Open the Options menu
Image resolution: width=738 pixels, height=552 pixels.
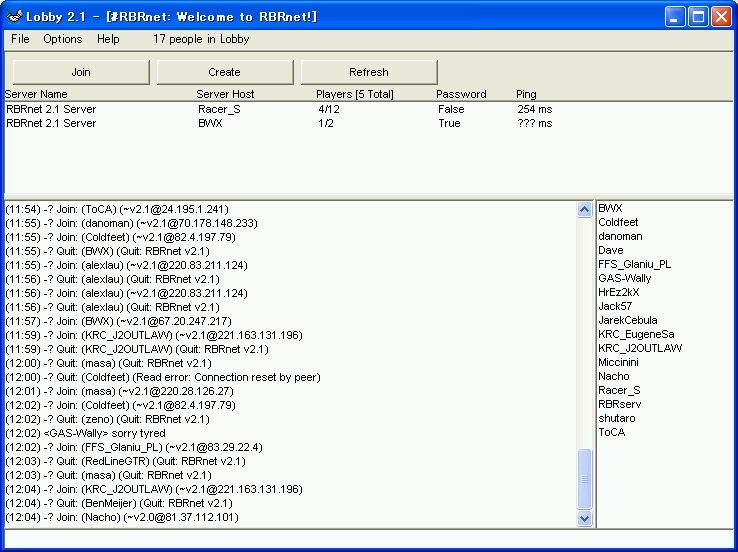(62, 39)
